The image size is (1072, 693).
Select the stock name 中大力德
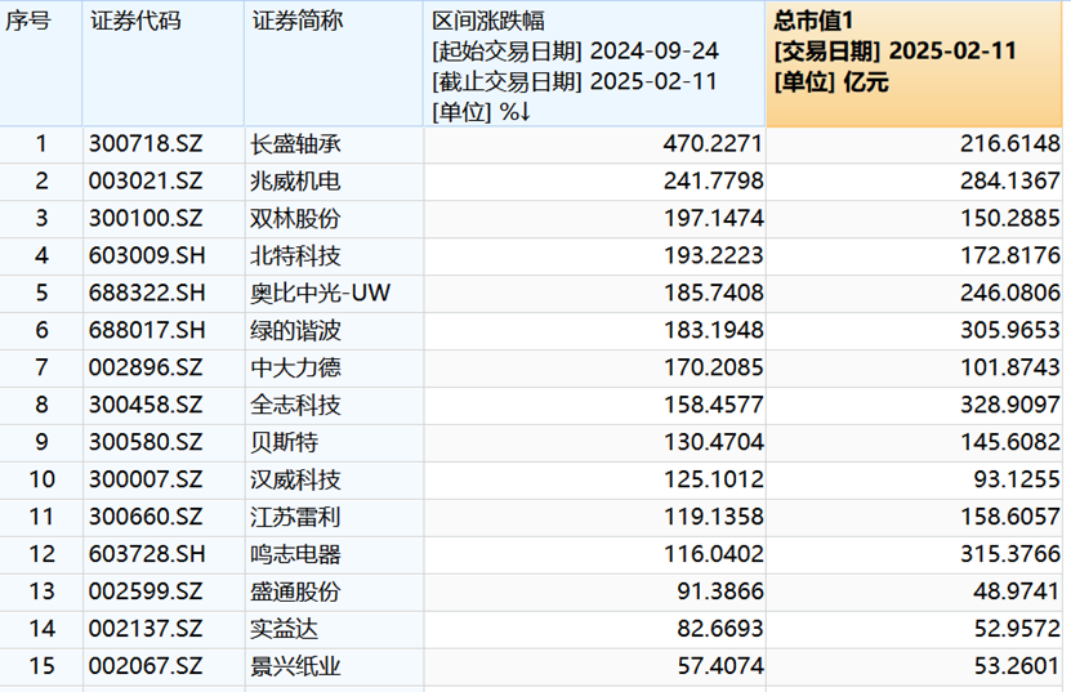[x=295, y=368]
